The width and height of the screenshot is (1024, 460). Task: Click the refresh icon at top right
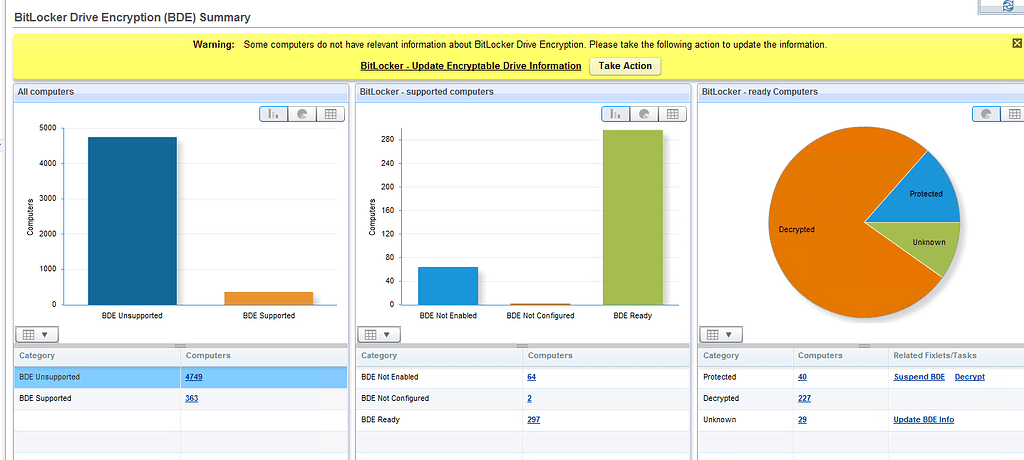coord(1008,6)
